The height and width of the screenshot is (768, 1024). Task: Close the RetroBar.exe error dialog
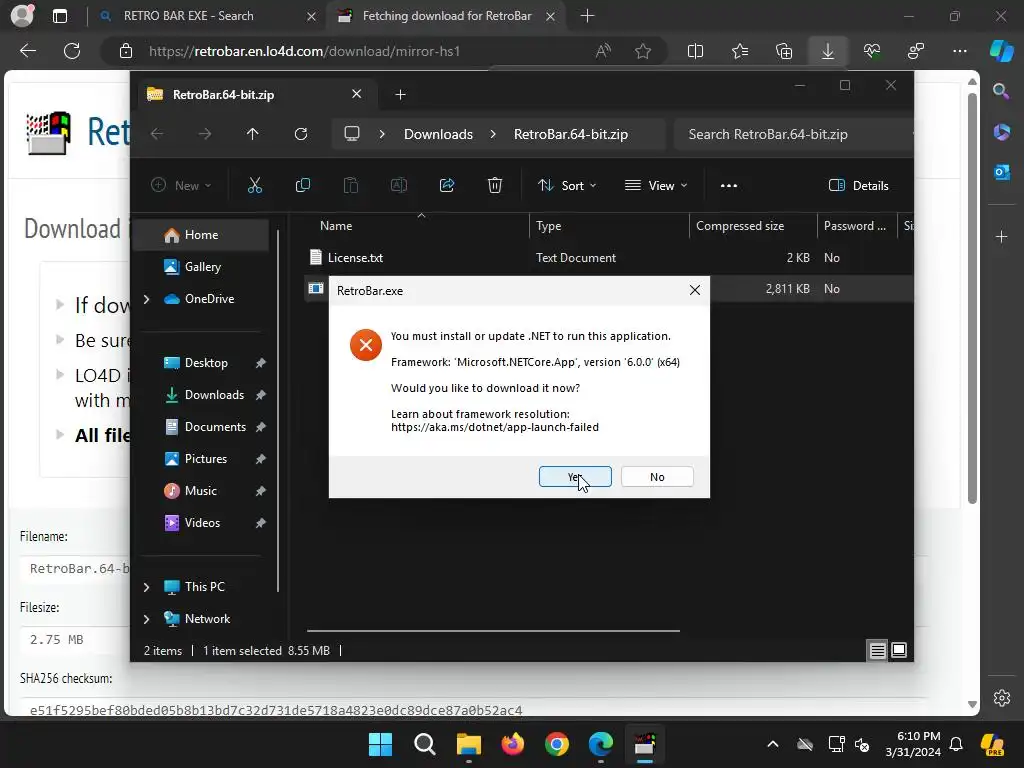coord(695,290)
